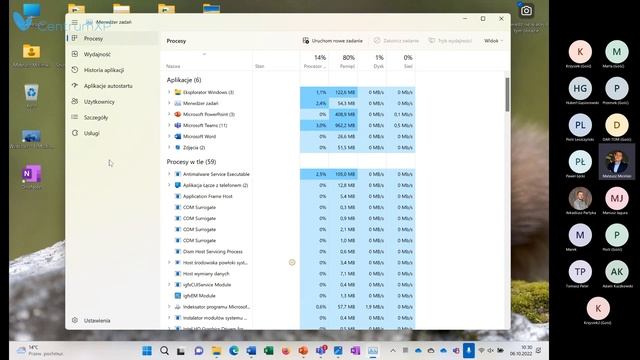Open the Usługi page in the sidebar

point(113,133)
